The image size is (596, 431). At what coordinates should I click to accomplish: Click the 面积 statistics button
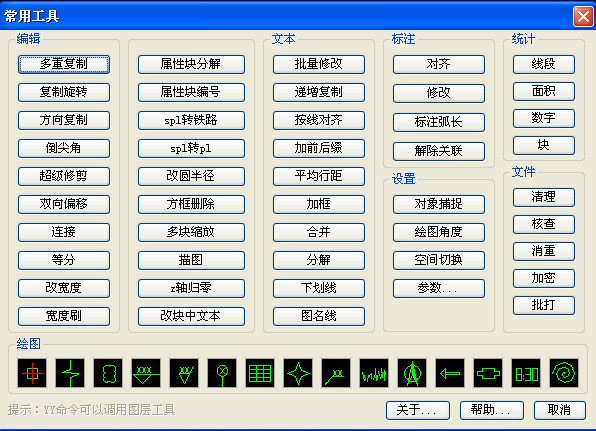pyautogui.click(x=544, y=91)
